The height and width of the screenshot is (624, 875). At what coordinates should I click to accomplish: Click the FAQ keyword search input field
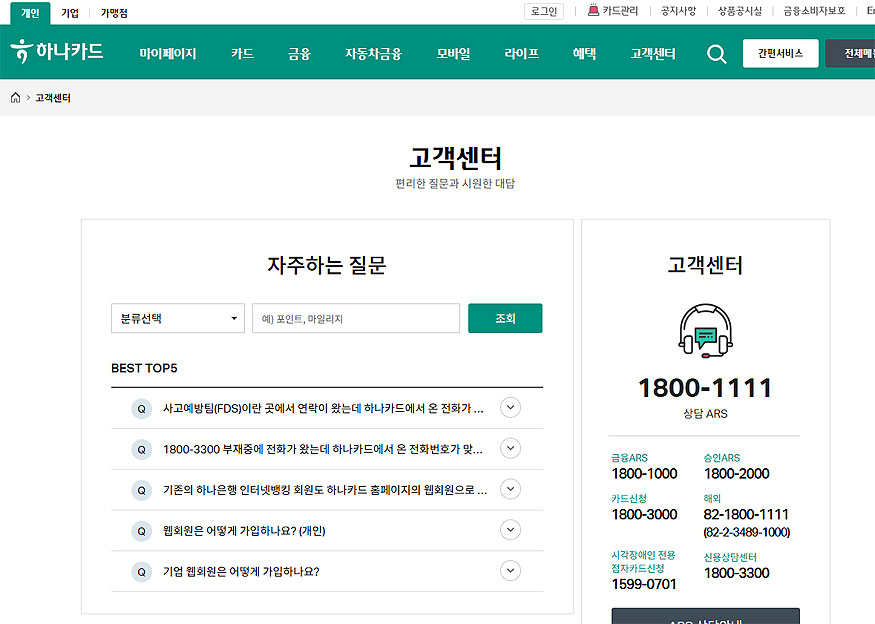click(x=356, y=318)
